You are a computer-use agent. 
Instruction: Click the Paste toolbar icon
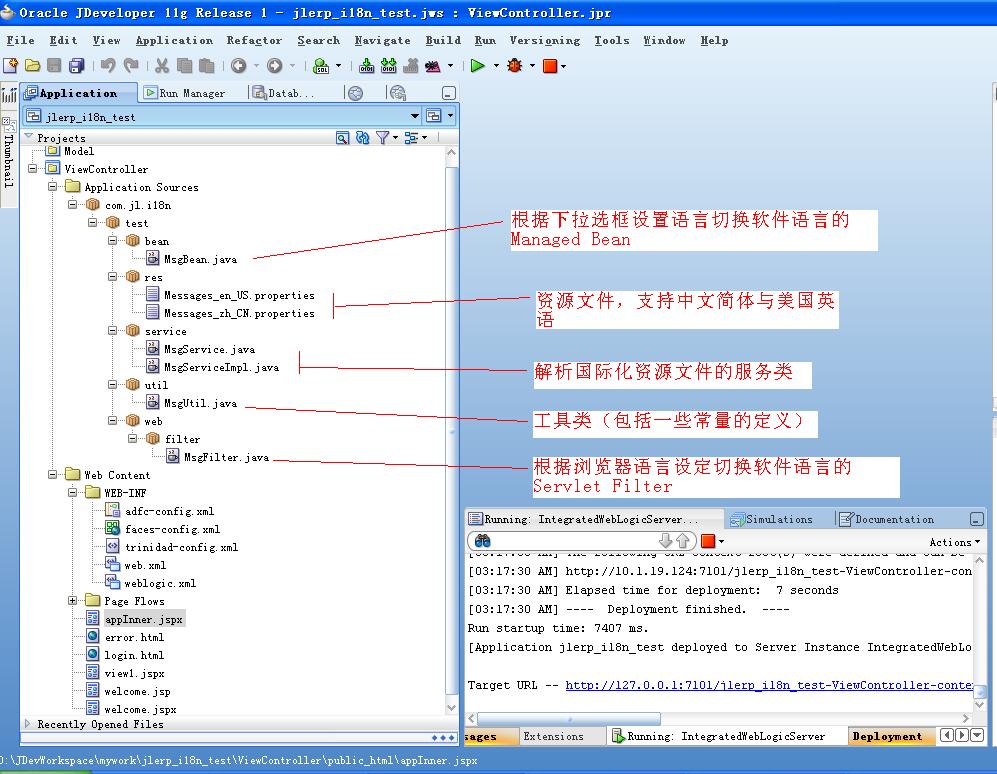tap(206, 65)
